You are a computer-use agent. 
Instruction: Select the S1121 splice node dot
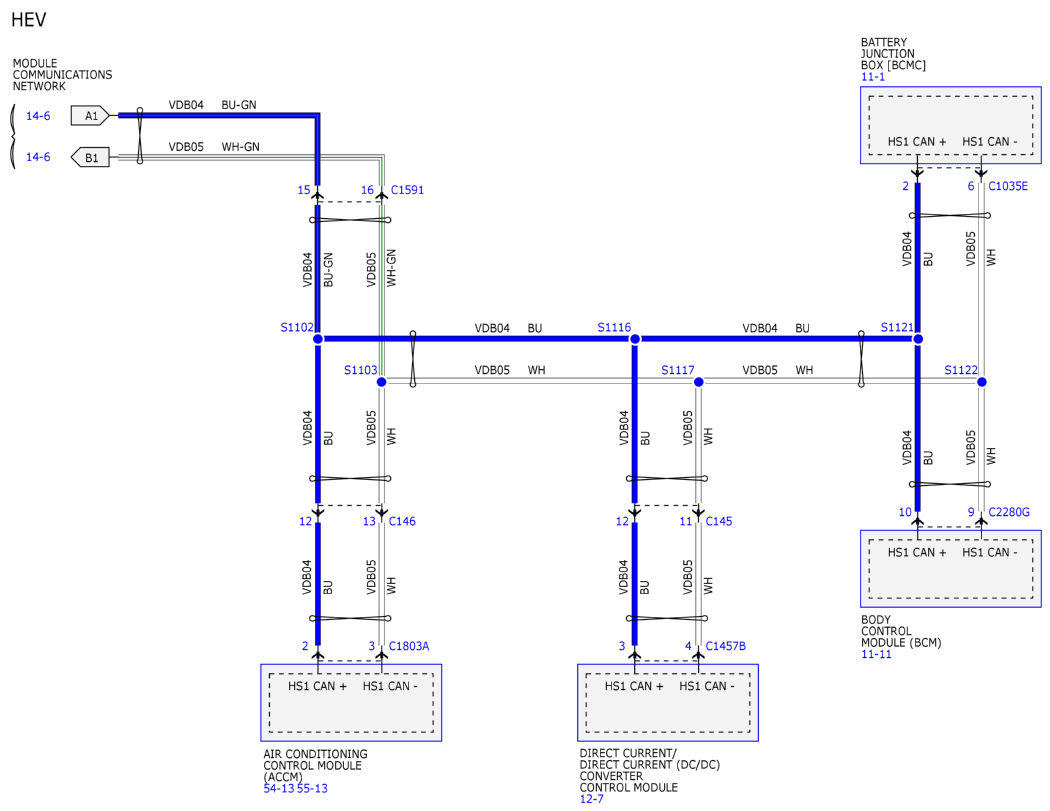click(x=918, y=340)
